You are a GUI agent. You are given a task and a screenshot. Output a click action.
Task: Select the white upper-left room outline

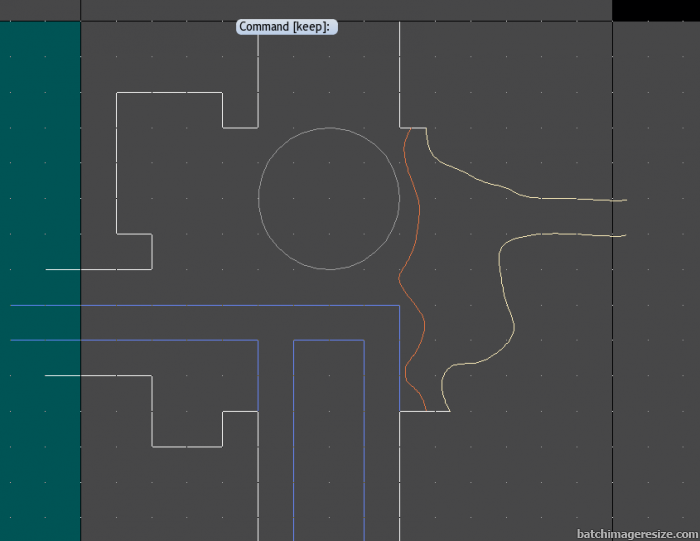coord(117,160)
